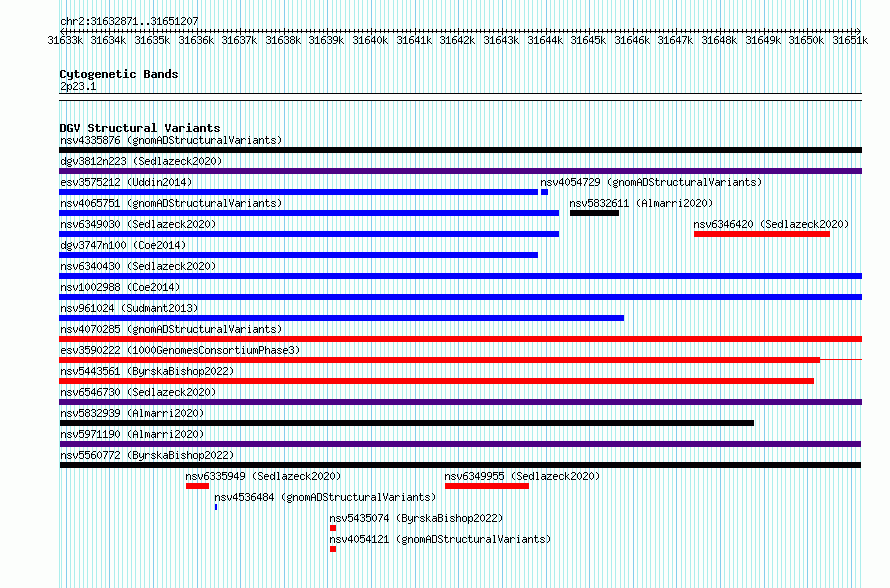890x588 pixels.
Task: Click the 31636k ruler position
Action: (196, 40)
